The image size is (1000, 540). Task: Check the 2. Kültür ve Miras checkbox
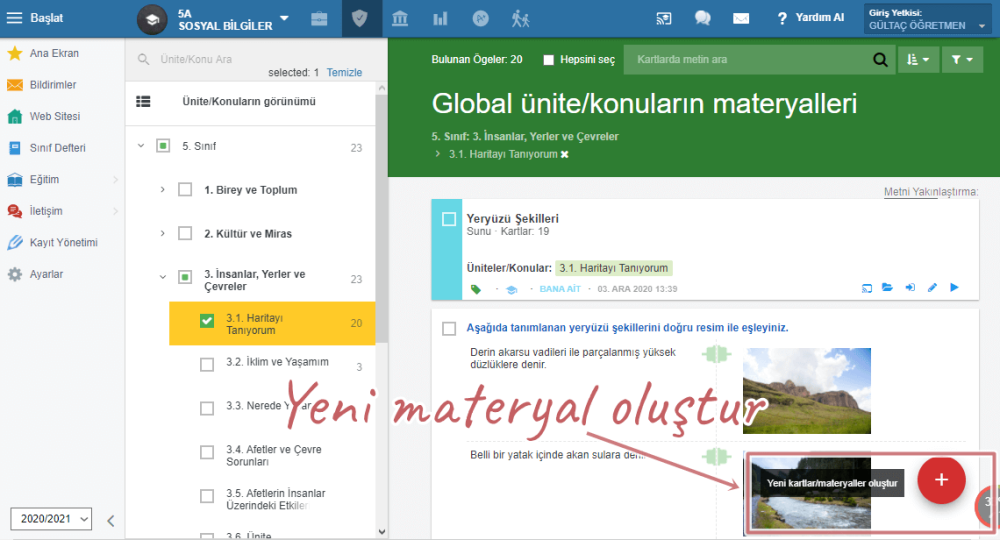[x=185, y=233]
